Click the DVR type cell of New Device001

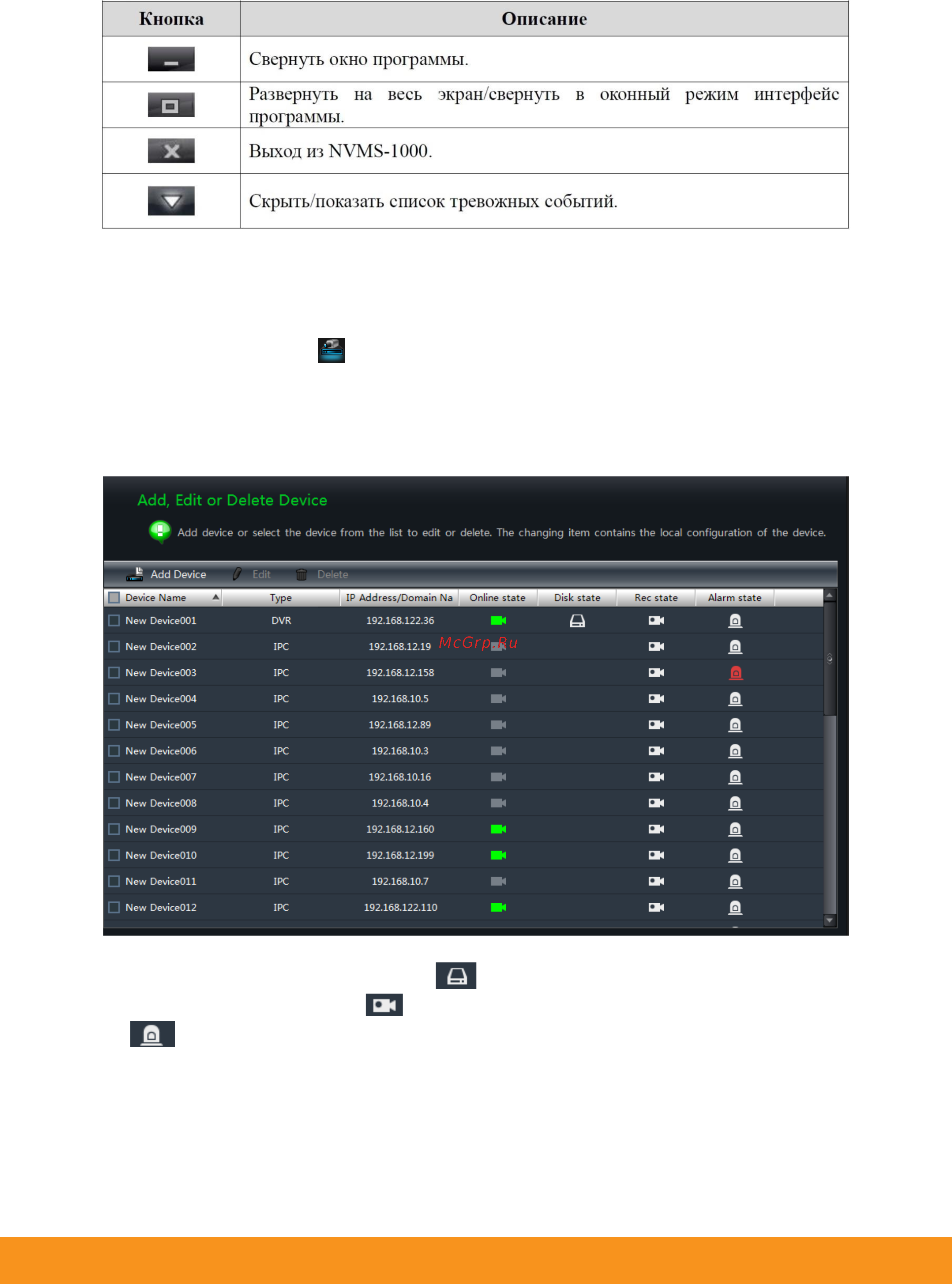click(281, 620)
